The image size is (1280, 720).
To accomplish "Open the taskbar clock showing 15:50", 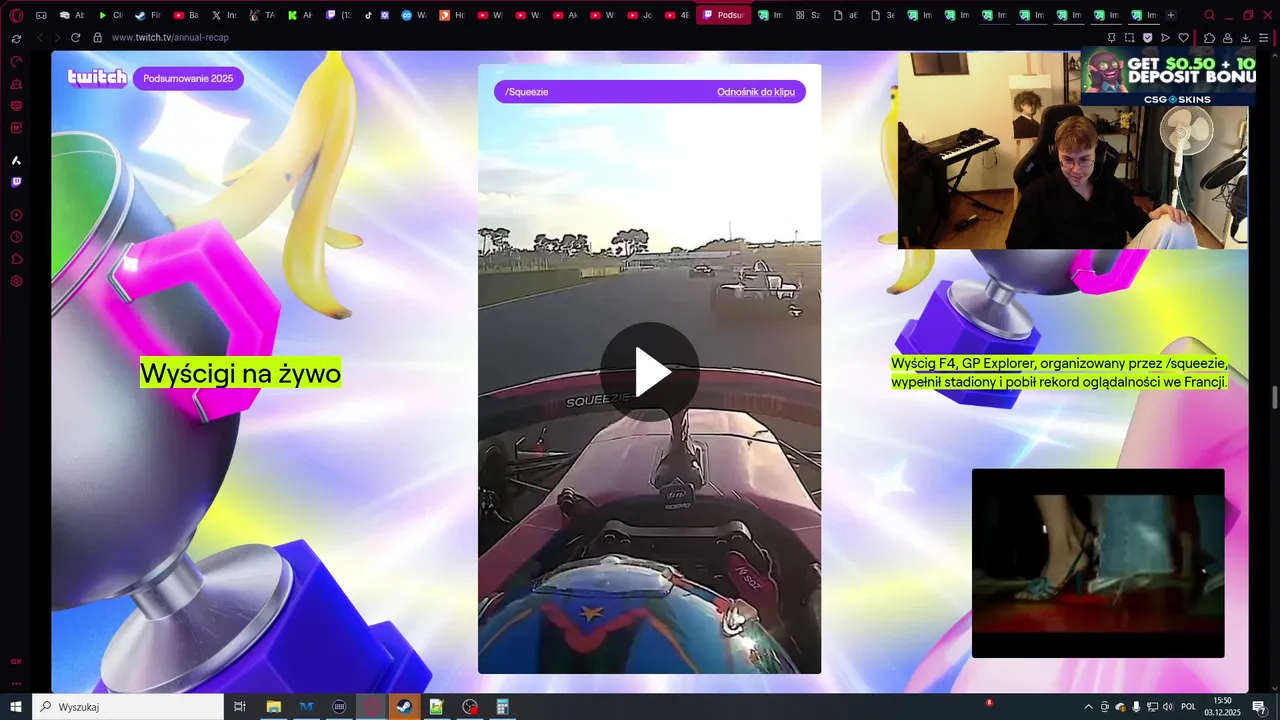I will 1222,707.
